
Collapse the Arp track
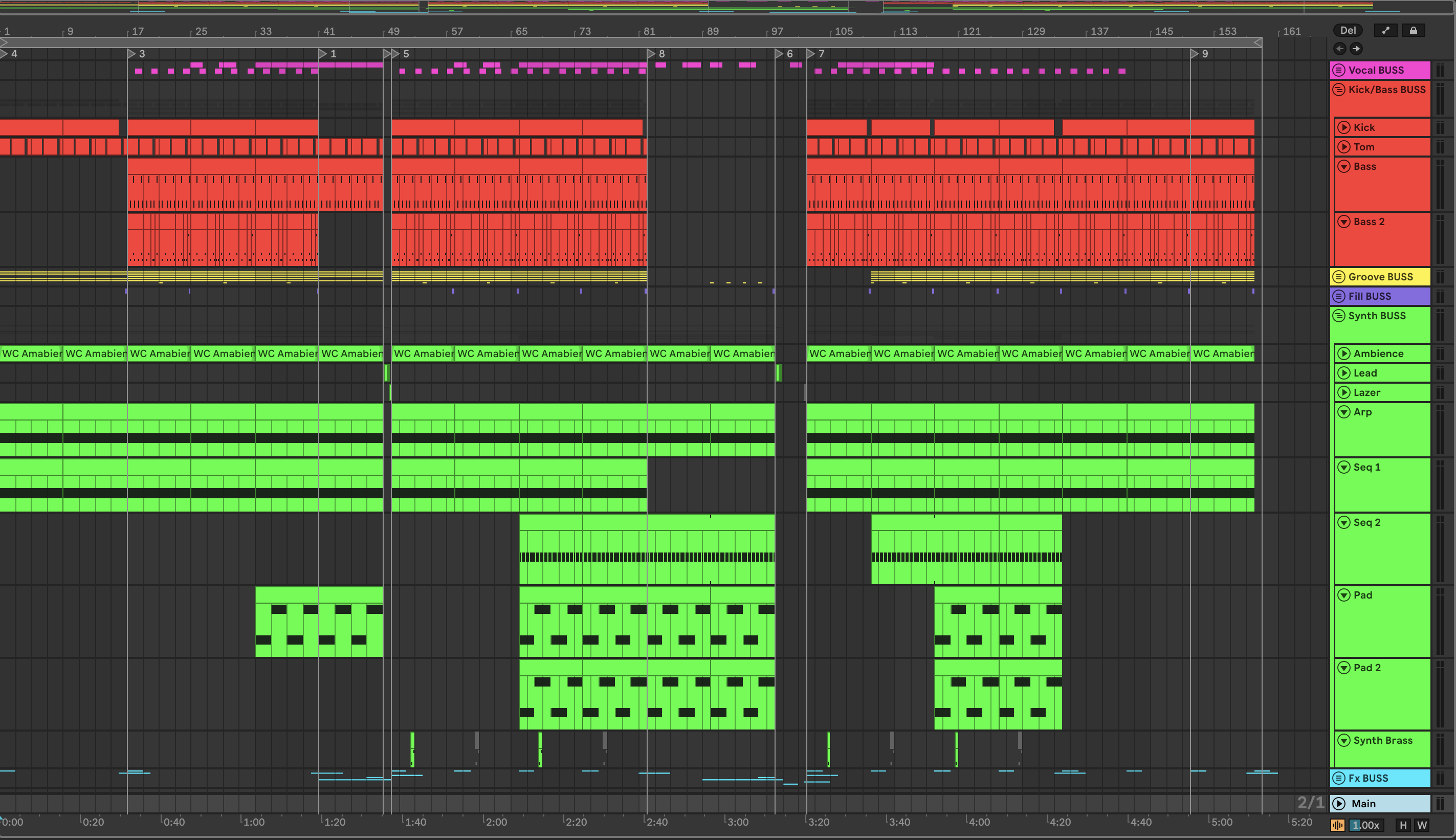point(1344,412)
